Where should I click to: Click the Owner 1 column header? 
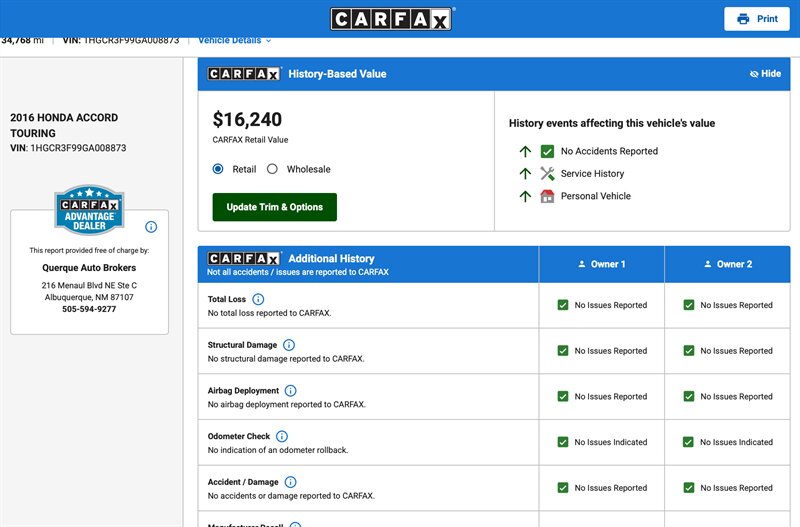coord(602,264)
